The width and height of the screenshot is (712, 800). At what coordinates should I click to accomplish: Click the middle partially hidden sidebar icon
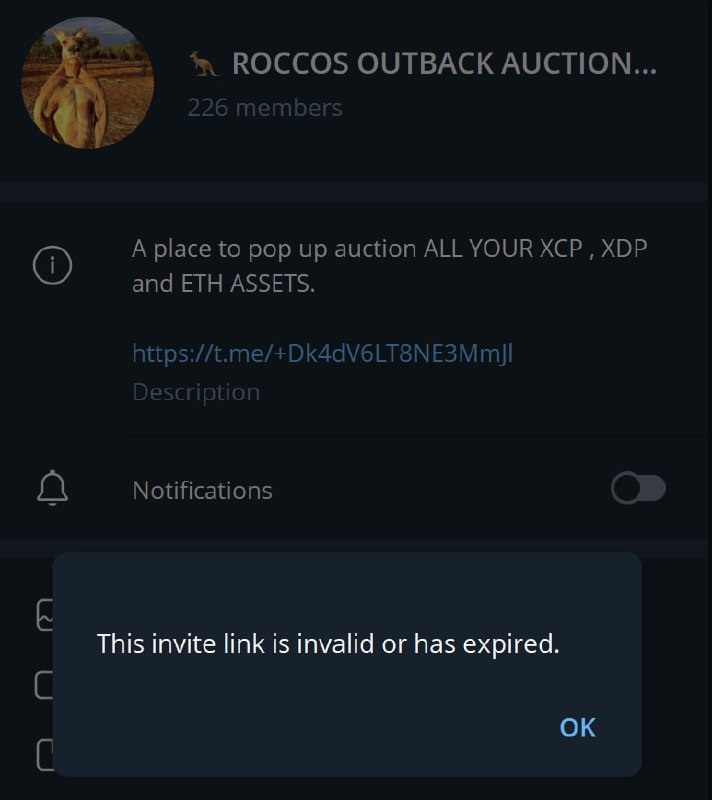tap(43, 685)
